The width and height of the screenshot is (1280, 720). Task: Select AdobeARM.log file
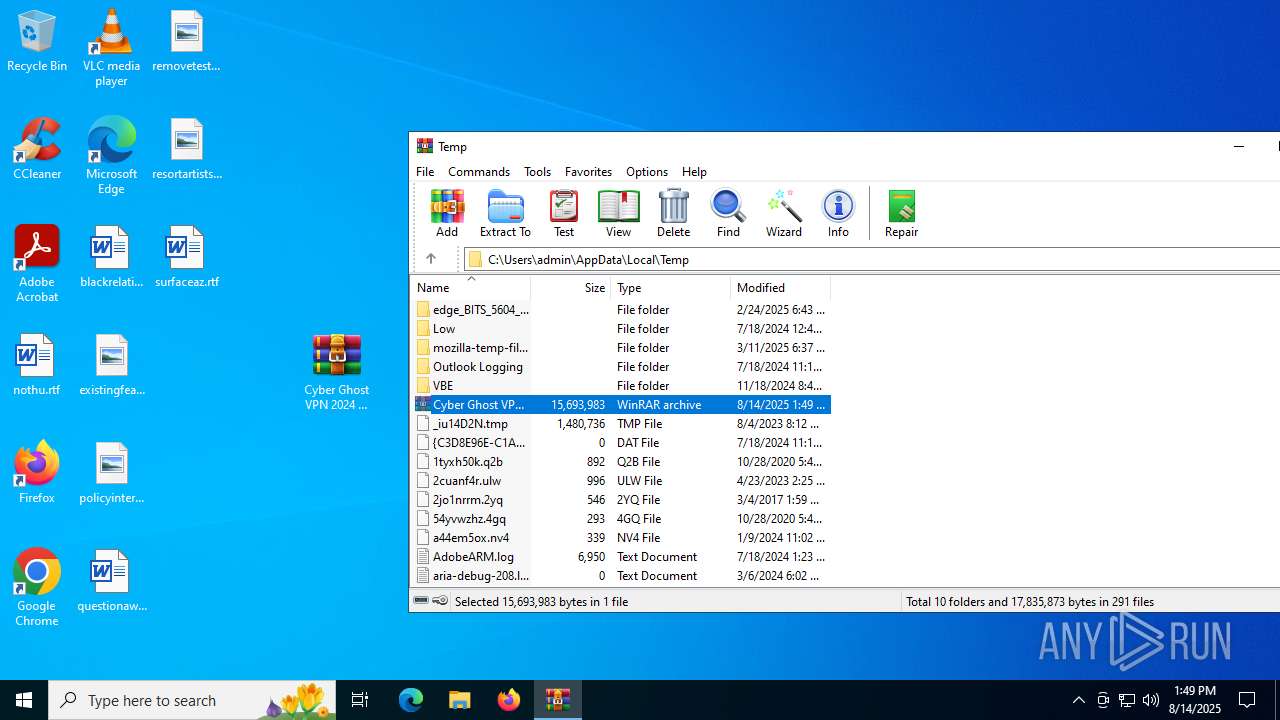[x=622, y=557]
